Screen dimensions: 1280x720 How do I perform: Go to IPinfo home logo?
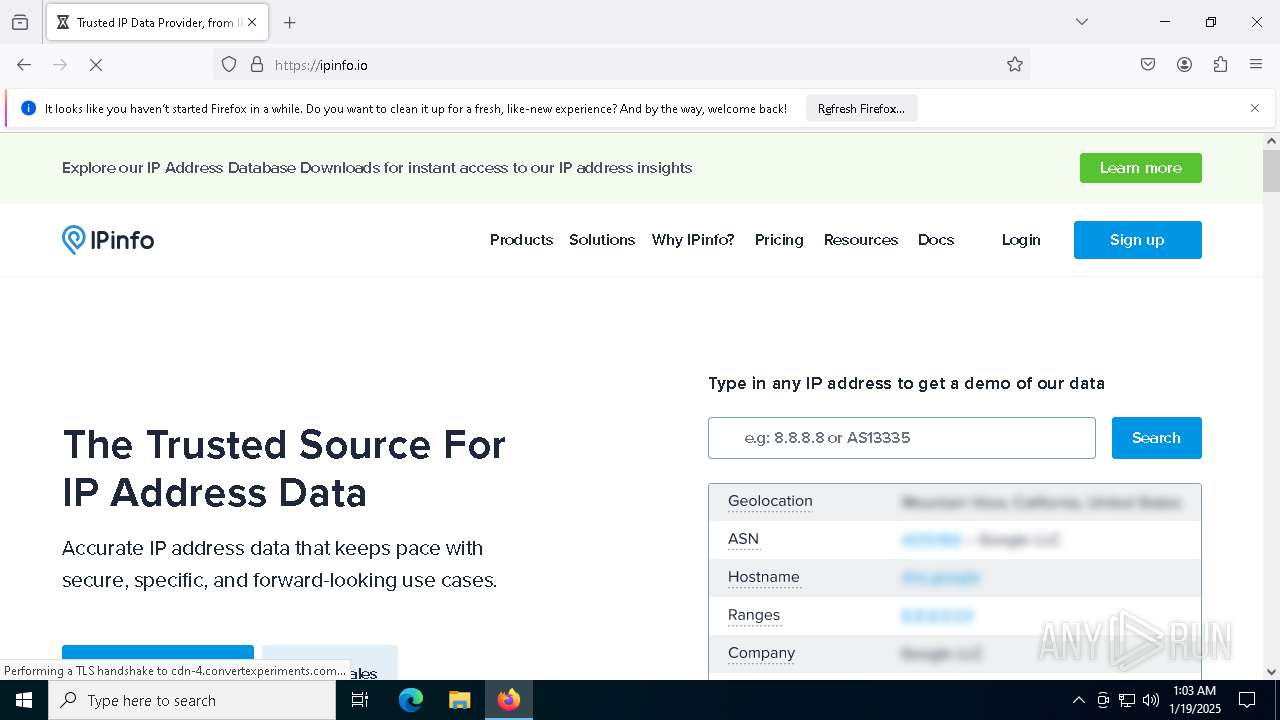click(x=108, y=240)
